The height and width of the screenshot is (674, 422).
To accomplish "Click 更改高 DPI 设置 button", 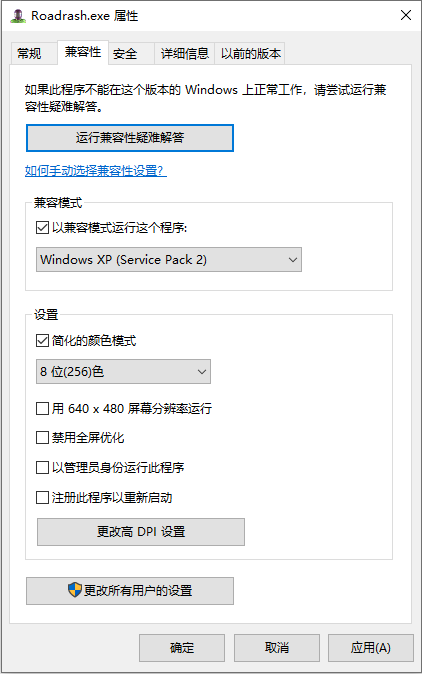I will click(141, 532).
